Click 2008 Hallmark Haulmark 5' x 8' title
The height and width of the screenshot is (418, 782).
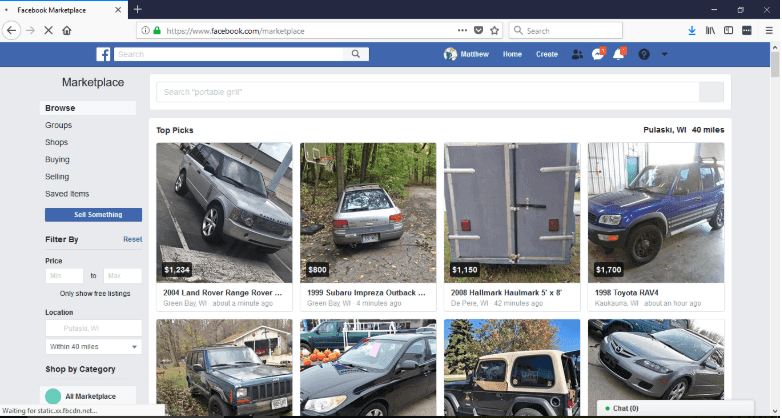tap(506, 293)
